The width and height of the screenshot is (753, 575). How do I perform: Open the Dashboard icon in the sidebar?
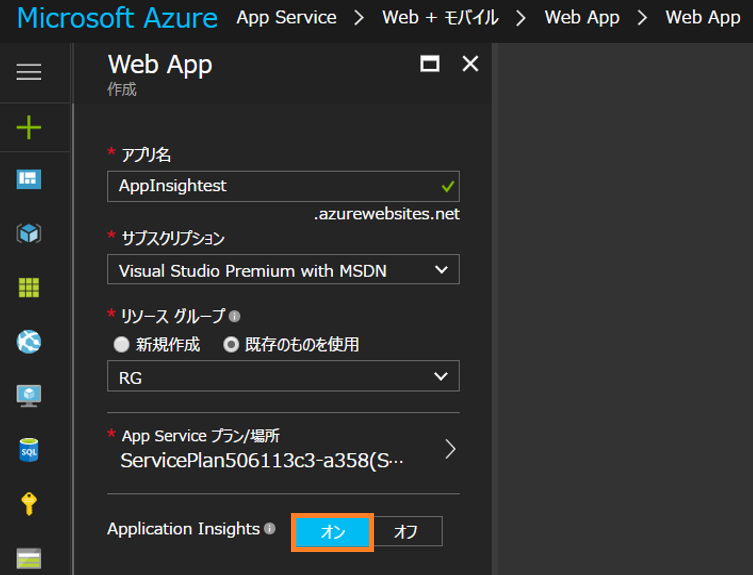pos(29,179)
